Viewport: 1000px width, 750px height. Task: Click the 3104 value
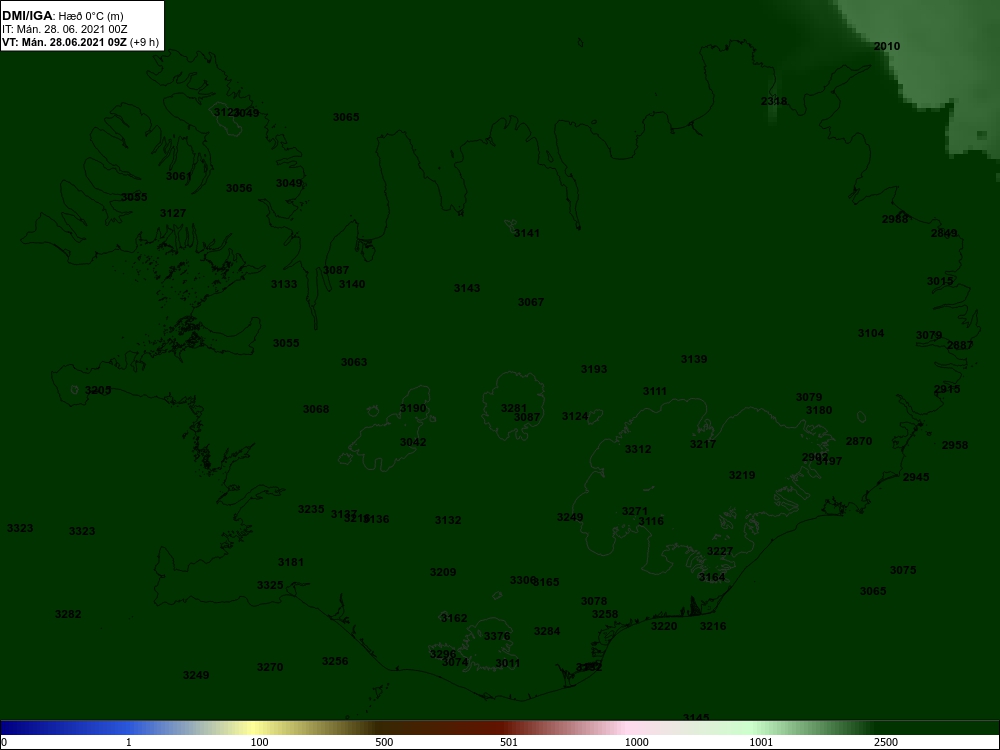(x=871, y=333)
